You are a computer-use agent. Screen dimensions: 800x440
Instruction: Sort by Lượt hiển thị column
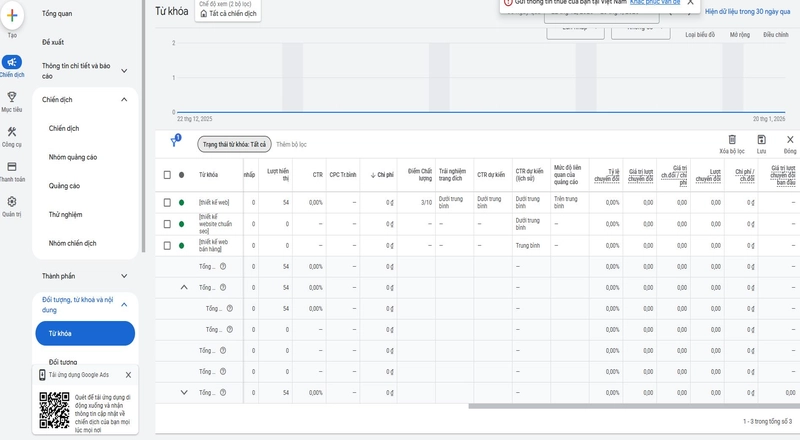click(278, 175)
